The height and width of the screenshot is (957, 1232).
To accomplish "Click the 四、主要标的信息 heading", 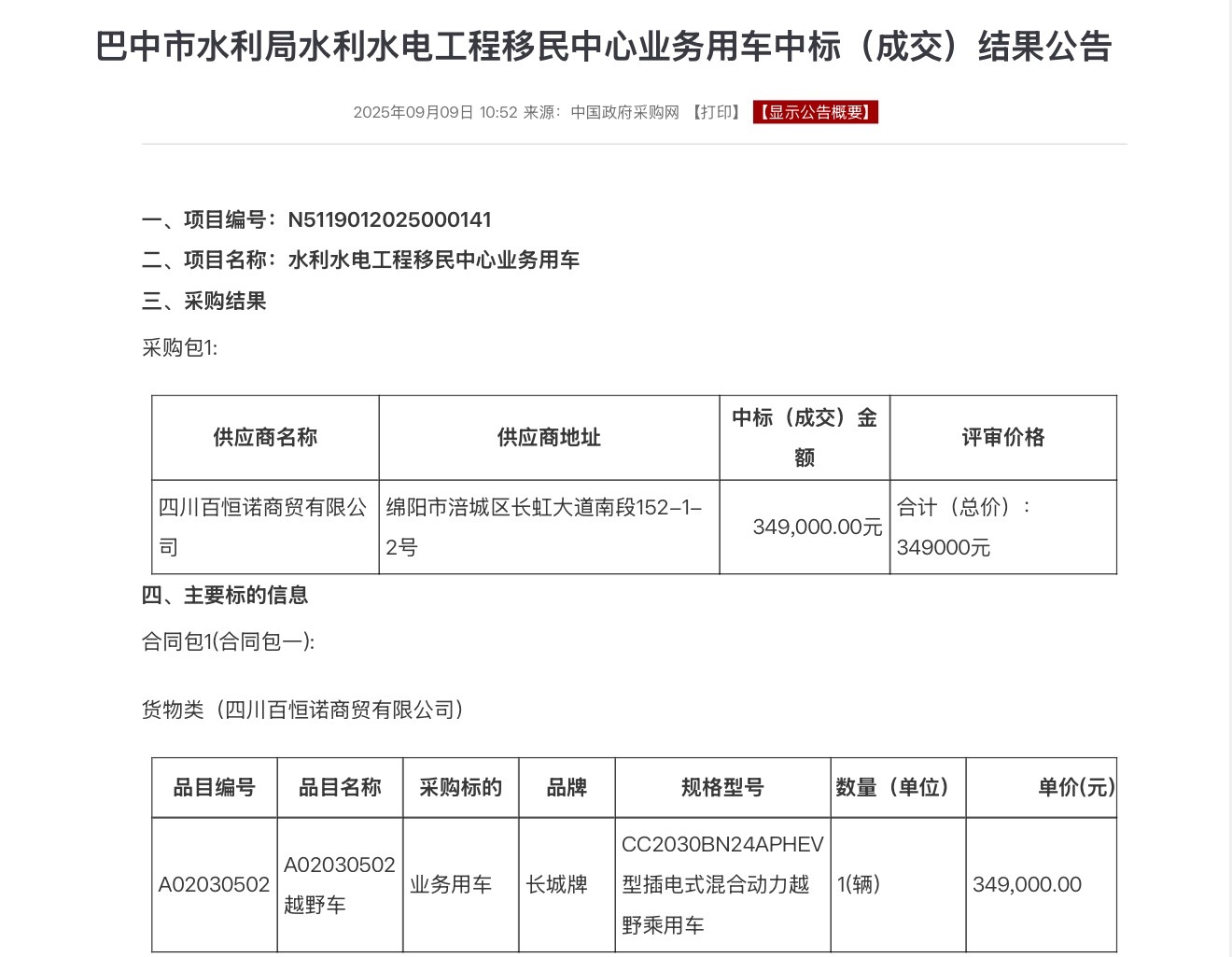I will click(x=225, y=595).
